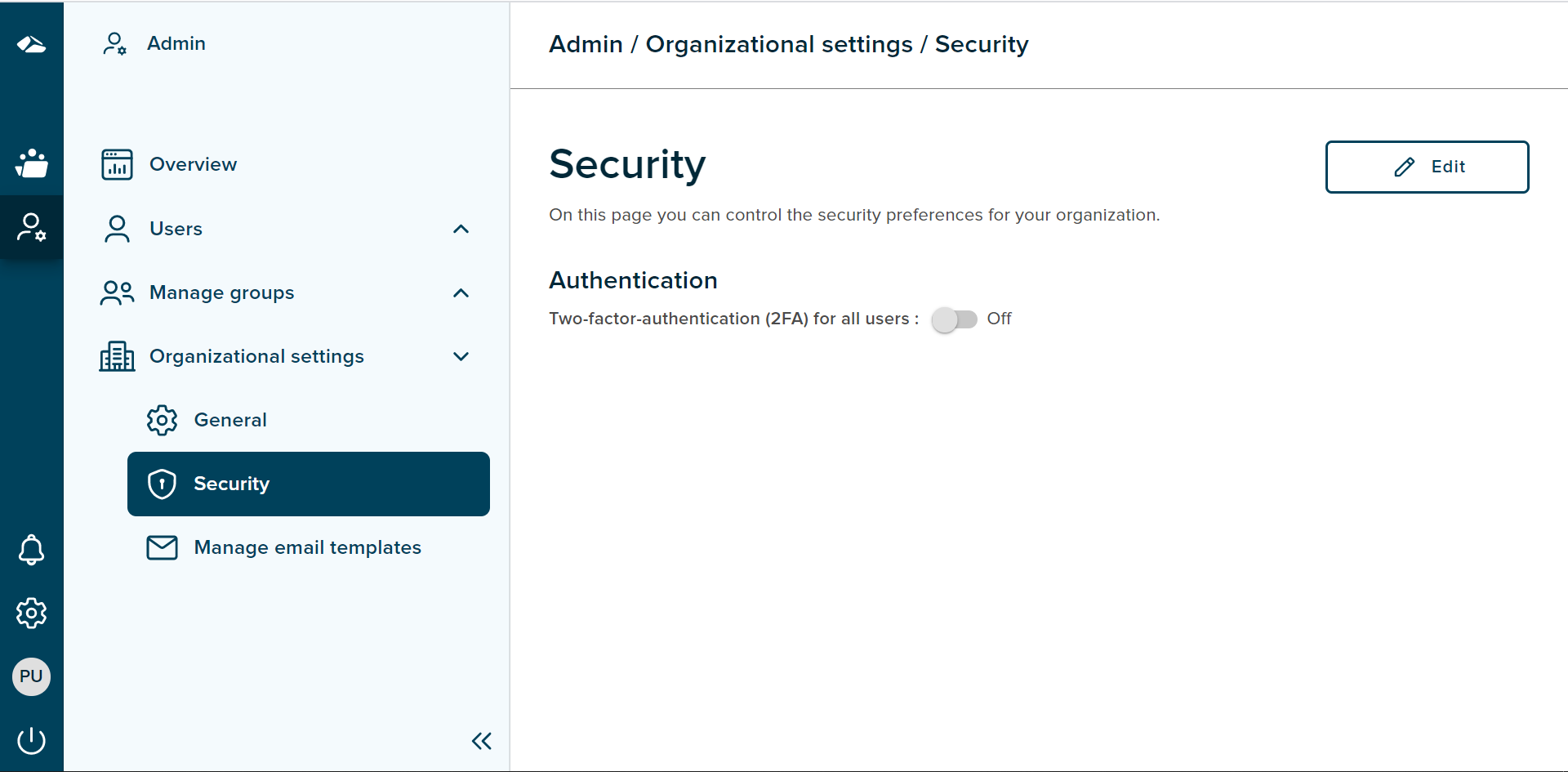Image resolution: width=1568 pixels, height=772 pixels.
Task: Click the cloud logo icon in left rail
Action: click(31, 44)
